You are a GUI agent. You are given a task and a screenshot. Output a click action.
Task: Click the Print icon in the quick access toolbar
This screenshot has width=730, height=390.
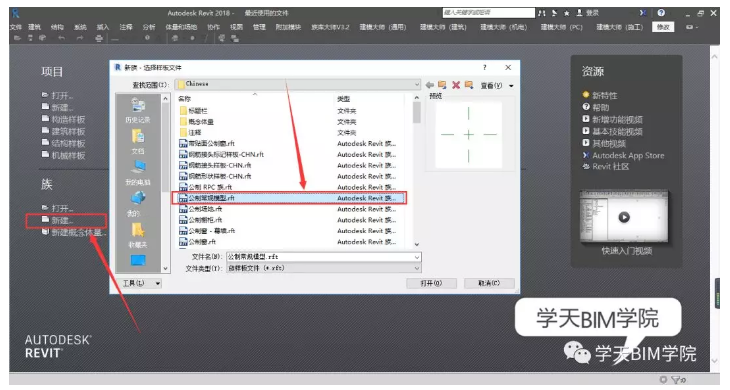pos(99,38)
